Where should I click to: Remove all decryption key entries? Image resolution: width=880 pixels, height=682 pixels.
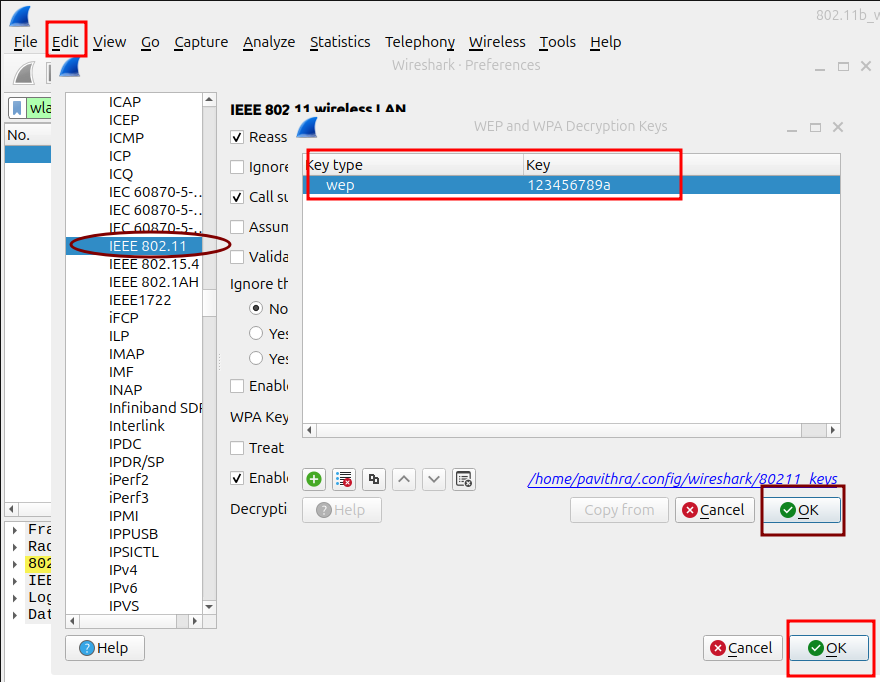(344, 479)
